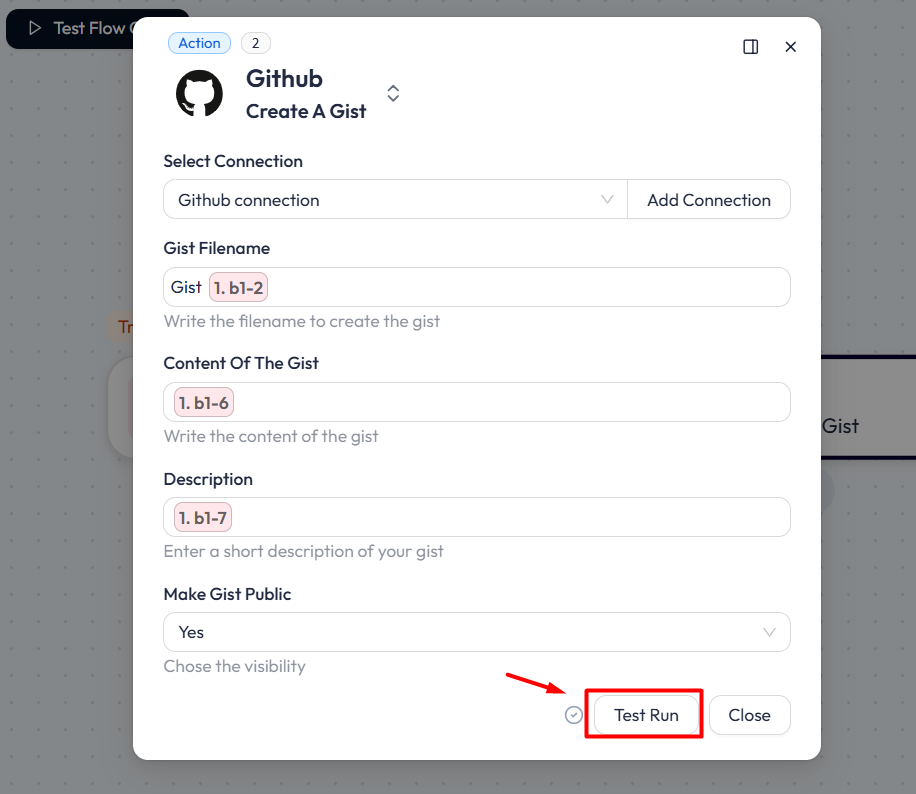Image resolution: width=916 pixels, height=794 pixels.
Task: Open the Make Gist Public dropdown showing Yes
Action: [x=476, y=632]
